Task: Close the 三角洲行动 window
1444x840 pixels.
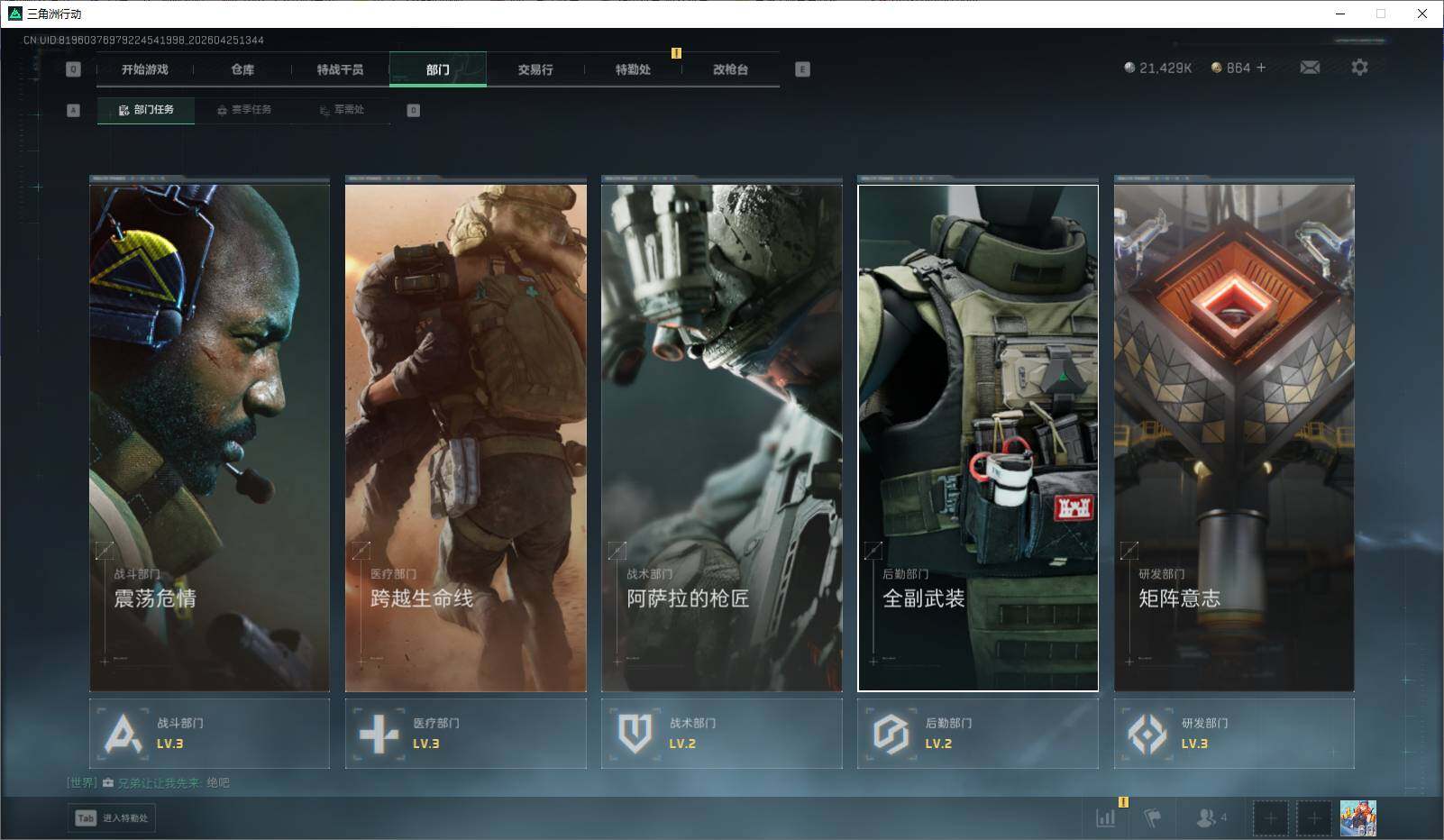Action: 1422,14
